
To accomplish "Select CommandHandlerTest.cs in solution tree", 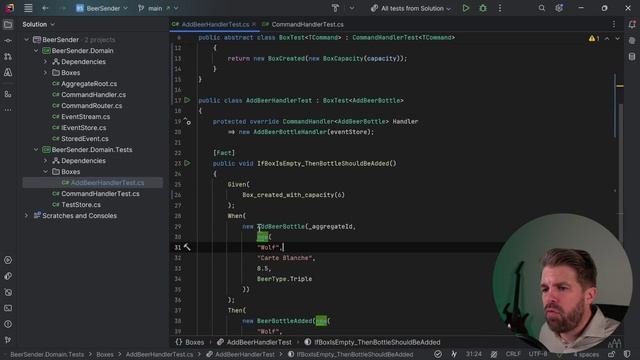I will tap(100, 194).
